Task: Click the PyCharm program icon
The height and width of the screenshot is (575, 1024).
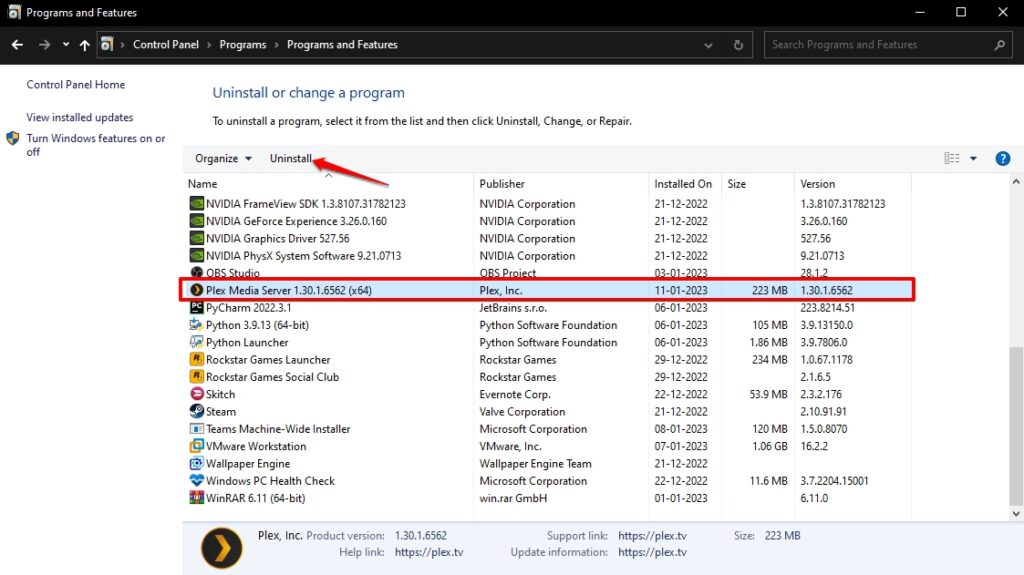Action: point(197,308)
